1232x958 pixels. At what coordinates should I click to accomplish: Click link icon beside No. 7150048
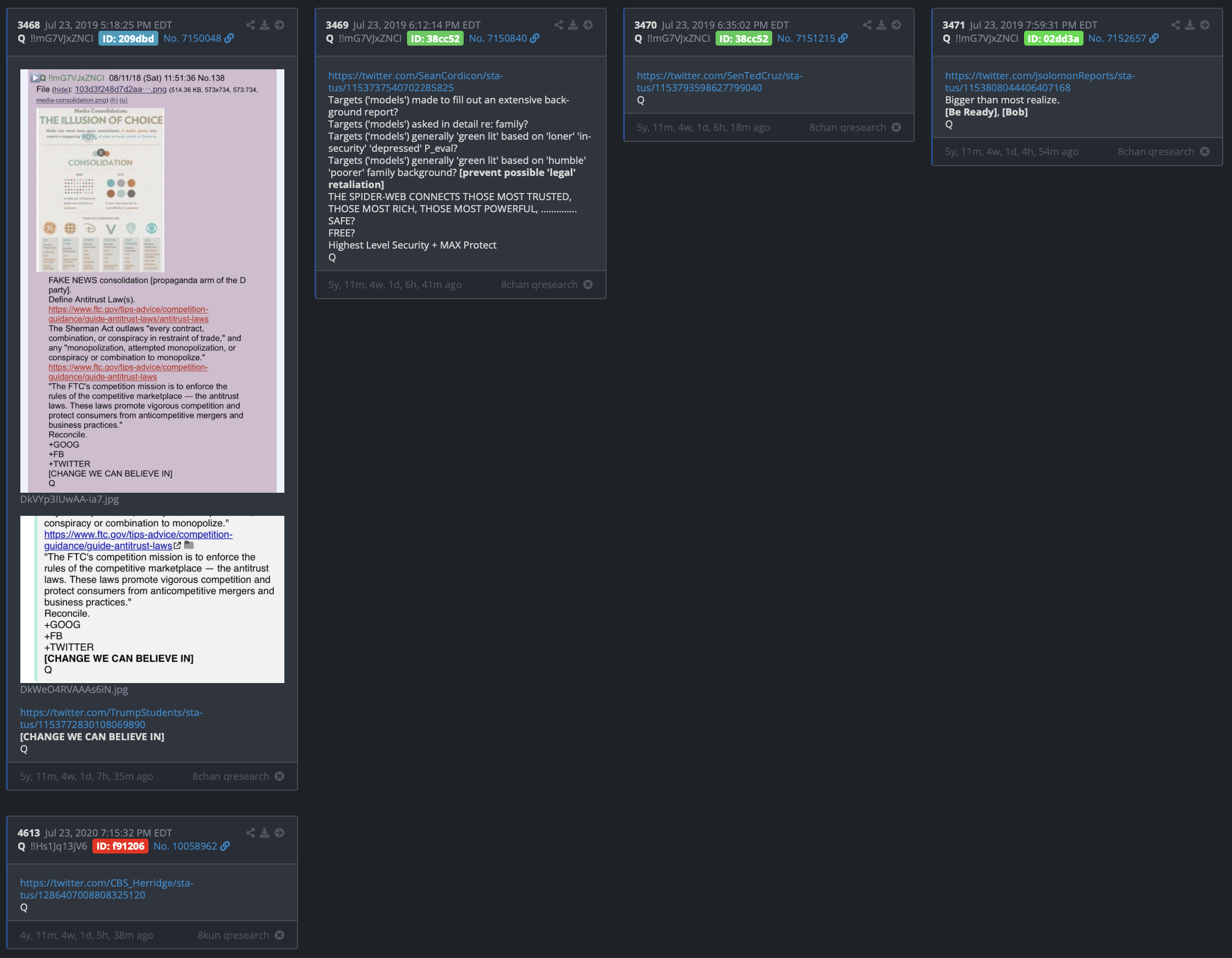229,38
